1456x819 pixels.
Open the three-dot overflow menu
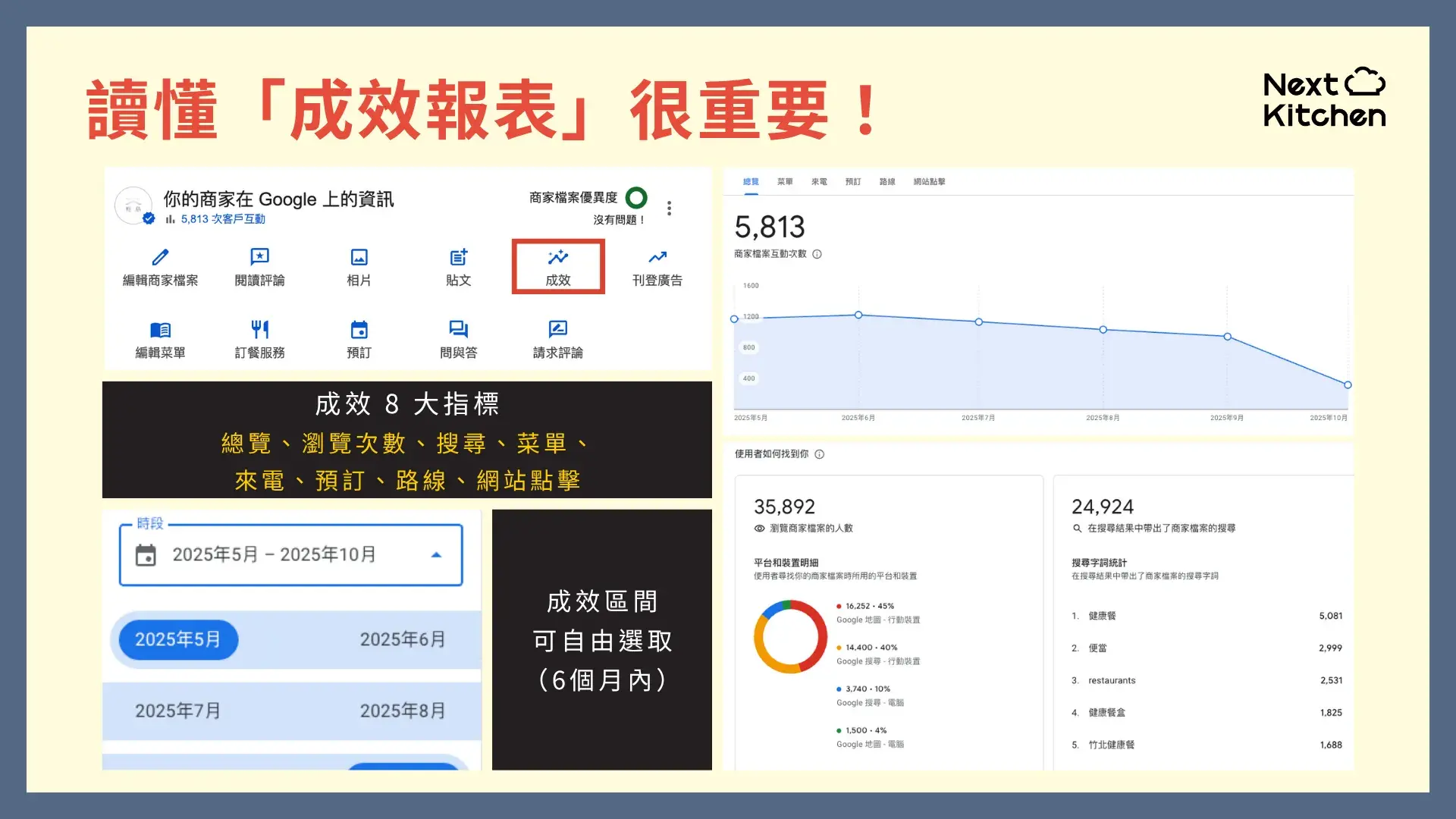pyautogui.click(x=669, y=209)
